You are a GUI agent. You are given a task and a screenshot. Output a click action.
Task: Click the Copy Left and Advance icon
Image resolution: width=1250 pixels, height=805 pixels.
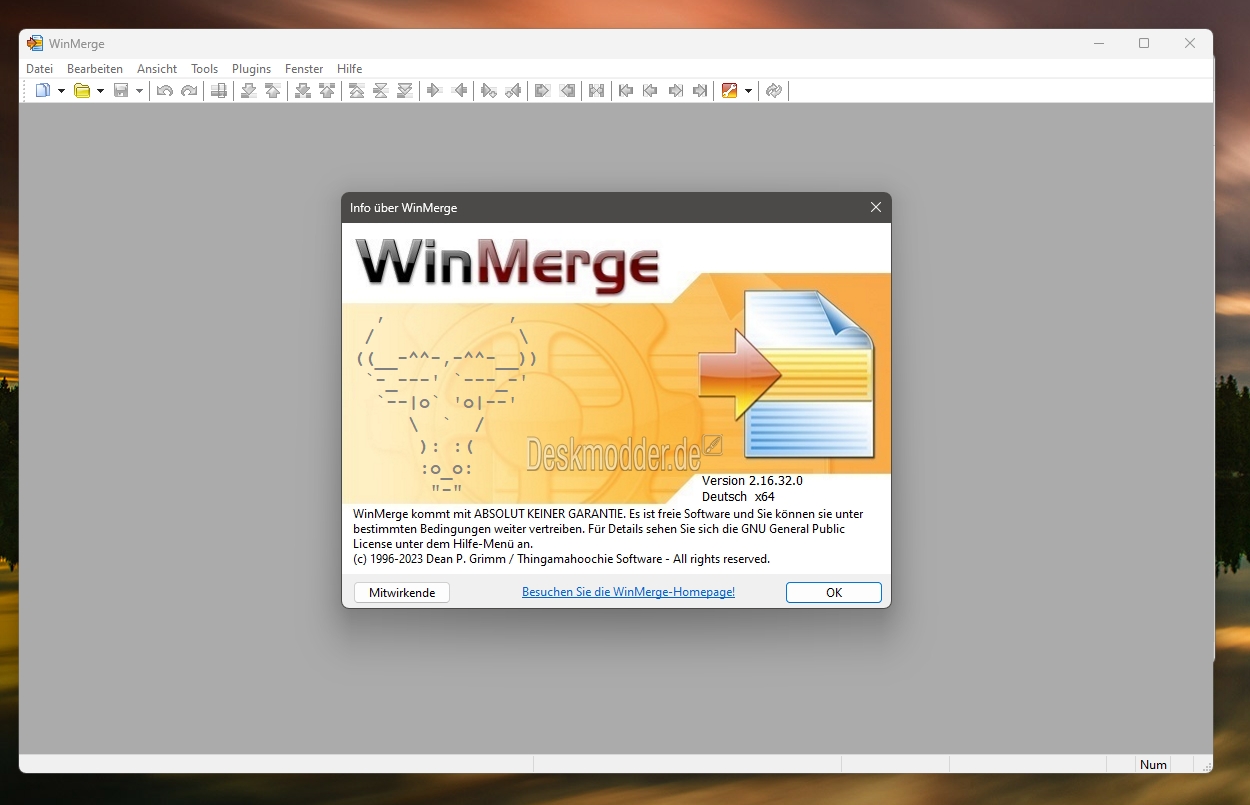(513, 91)
